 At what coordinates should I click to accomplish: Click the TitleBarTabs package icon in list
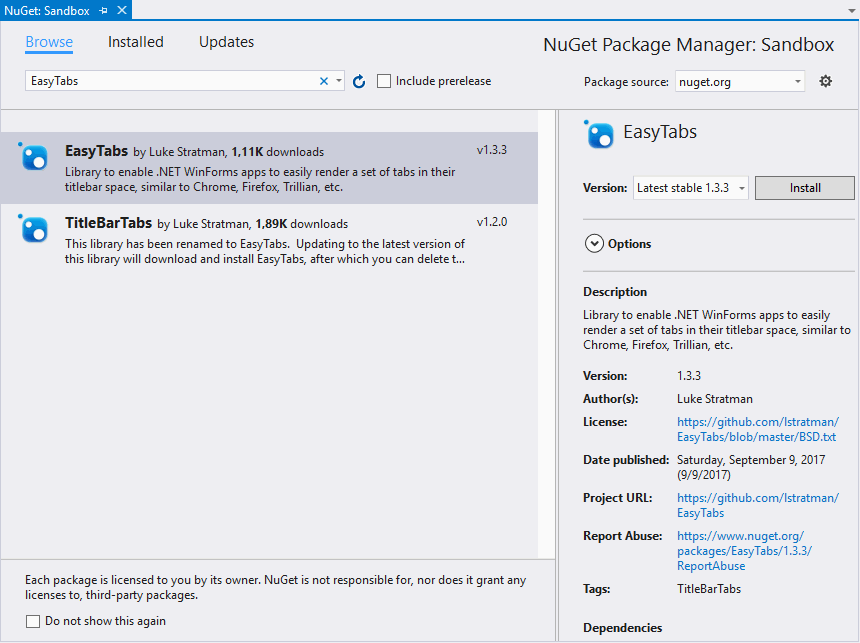[33, 229]
